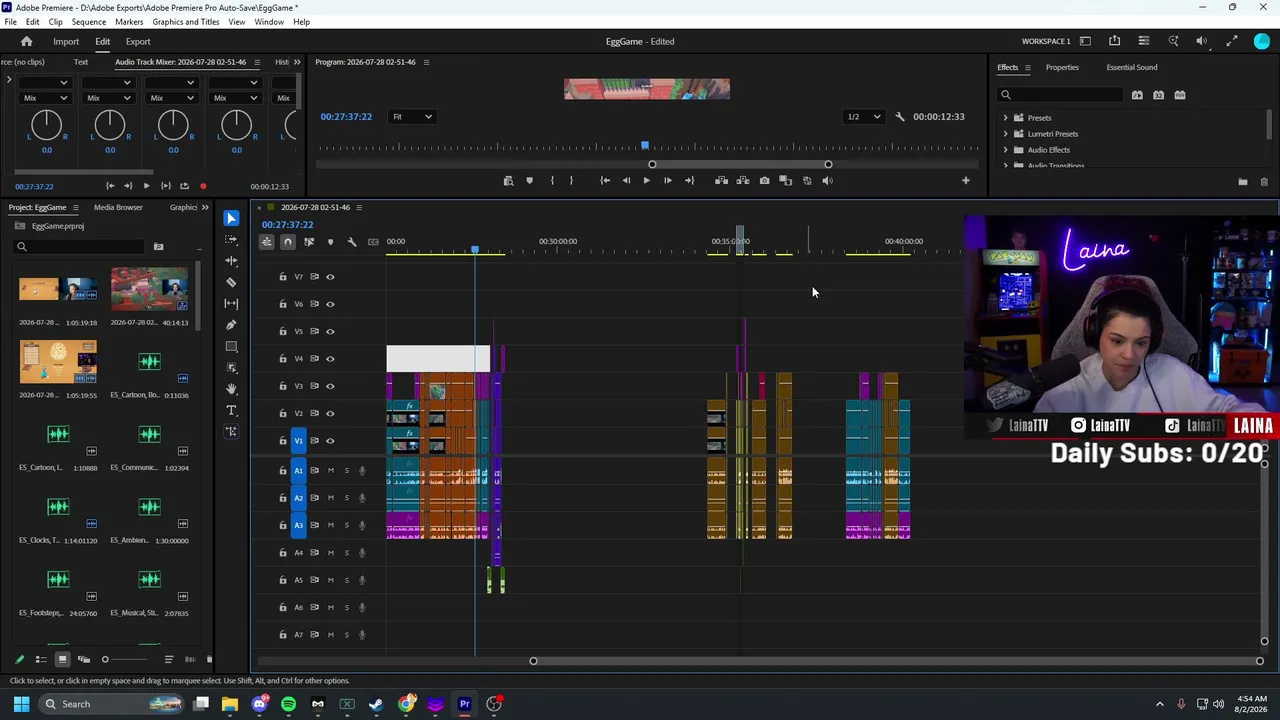Go to Home screen icon
Viewport: 1280px width, 720px height.
coord(26,42)
